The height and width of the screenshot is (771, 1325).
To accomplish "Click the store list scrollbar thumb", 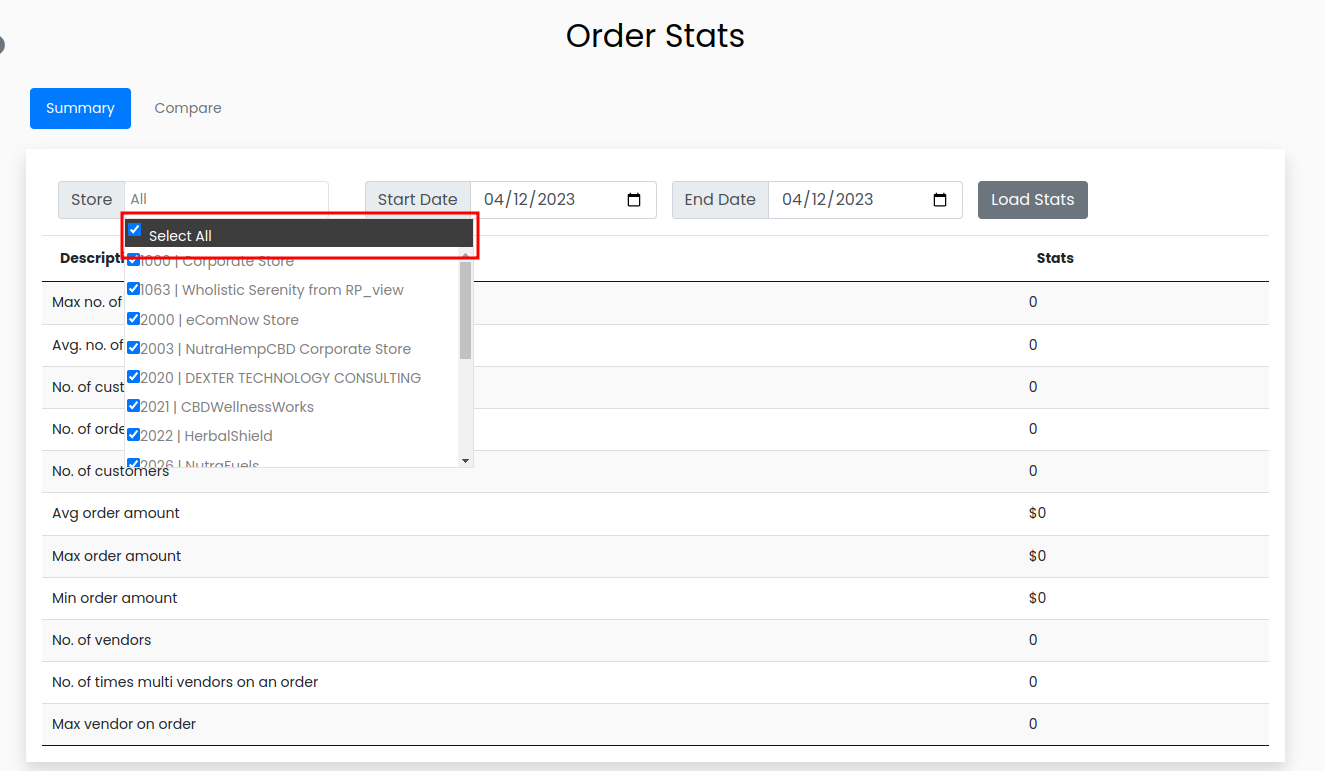I will coord(465,310).
